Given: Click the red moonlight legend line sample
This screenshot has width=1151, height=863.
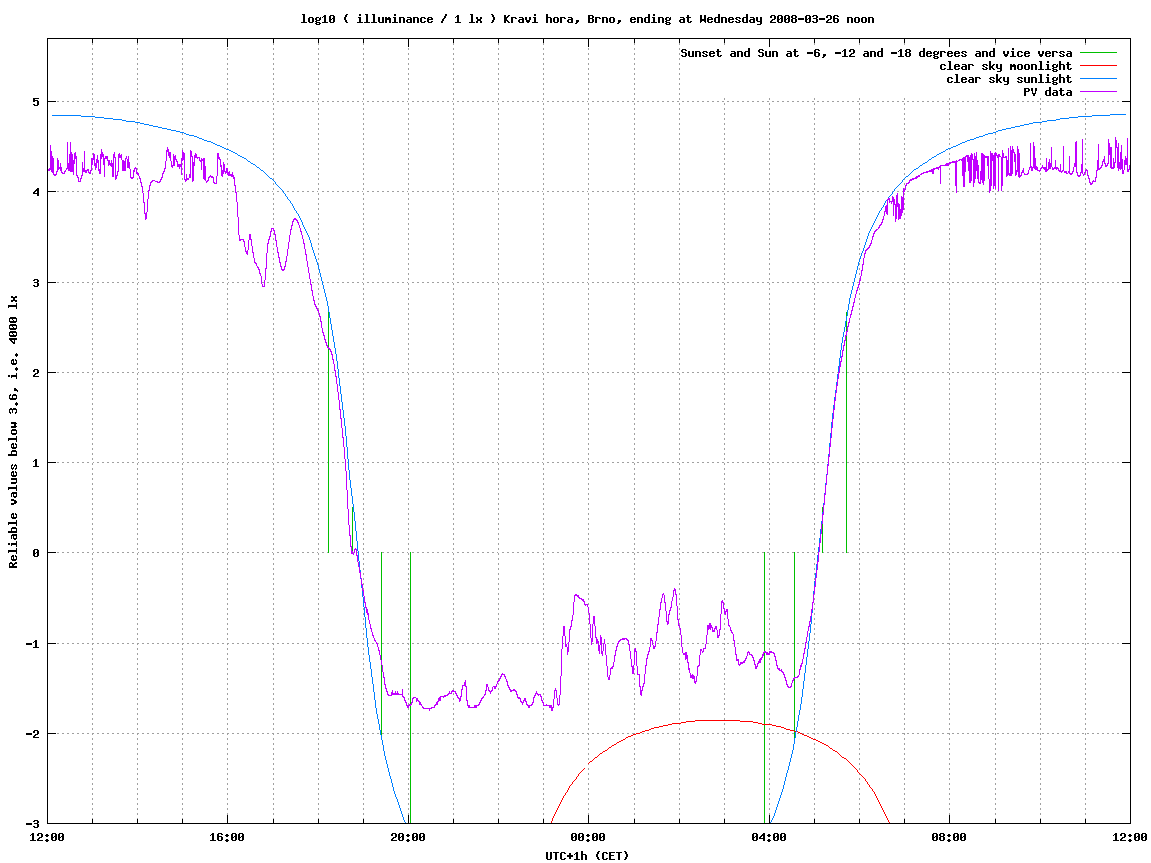Looking at the screenshot, I should point(1098,66).
